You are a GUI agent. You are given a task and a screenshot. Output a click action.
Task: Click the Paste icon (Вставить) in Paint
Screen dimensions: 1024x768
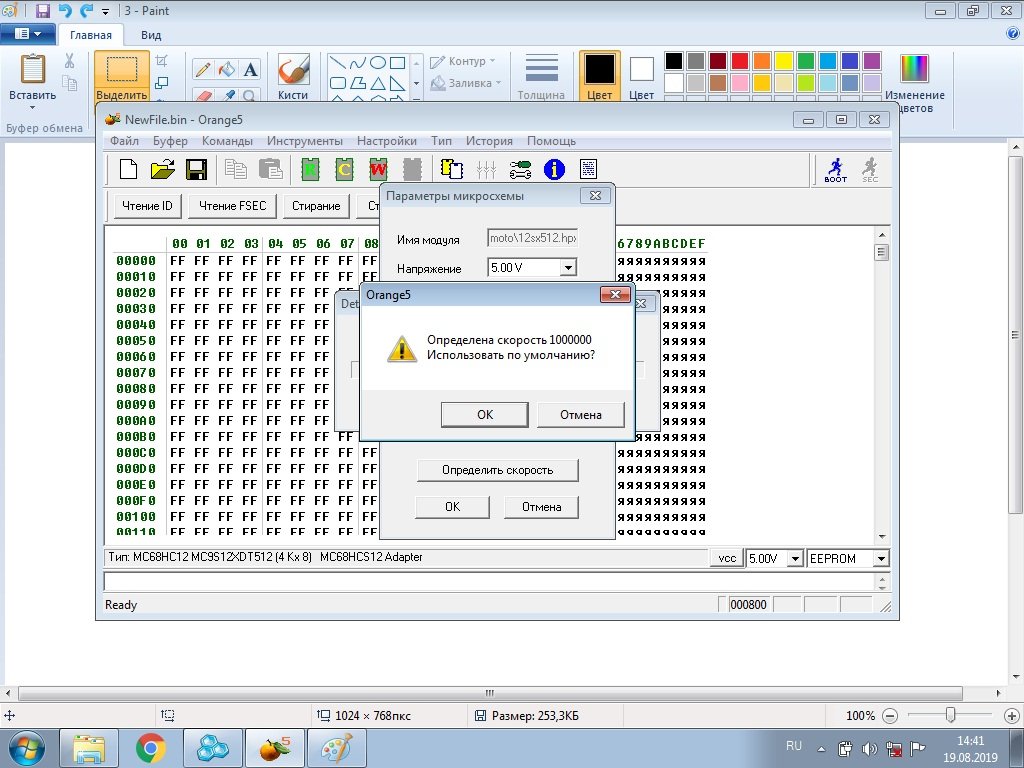(33, 70)
